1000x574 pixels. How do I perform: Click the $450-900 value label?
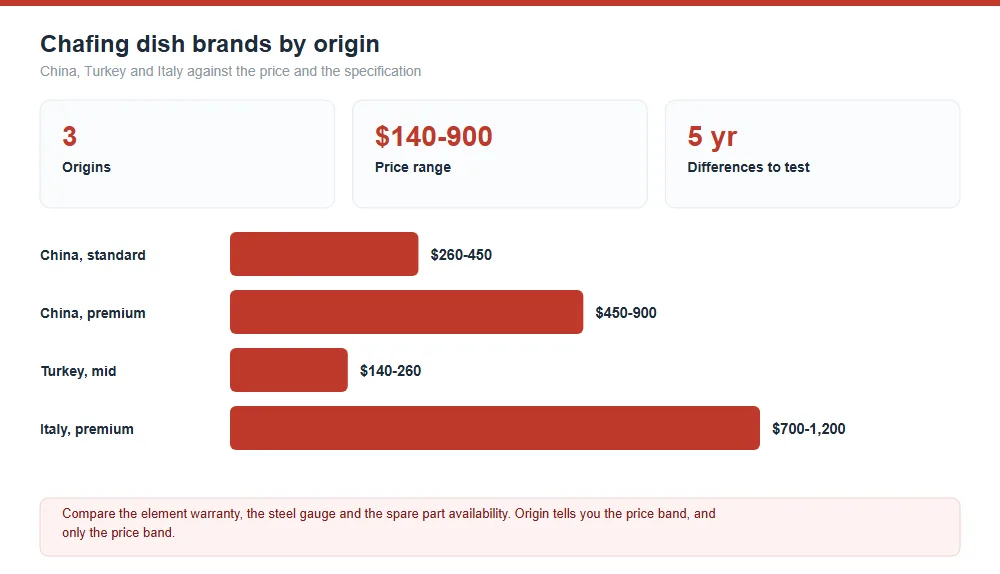[626, 313]
